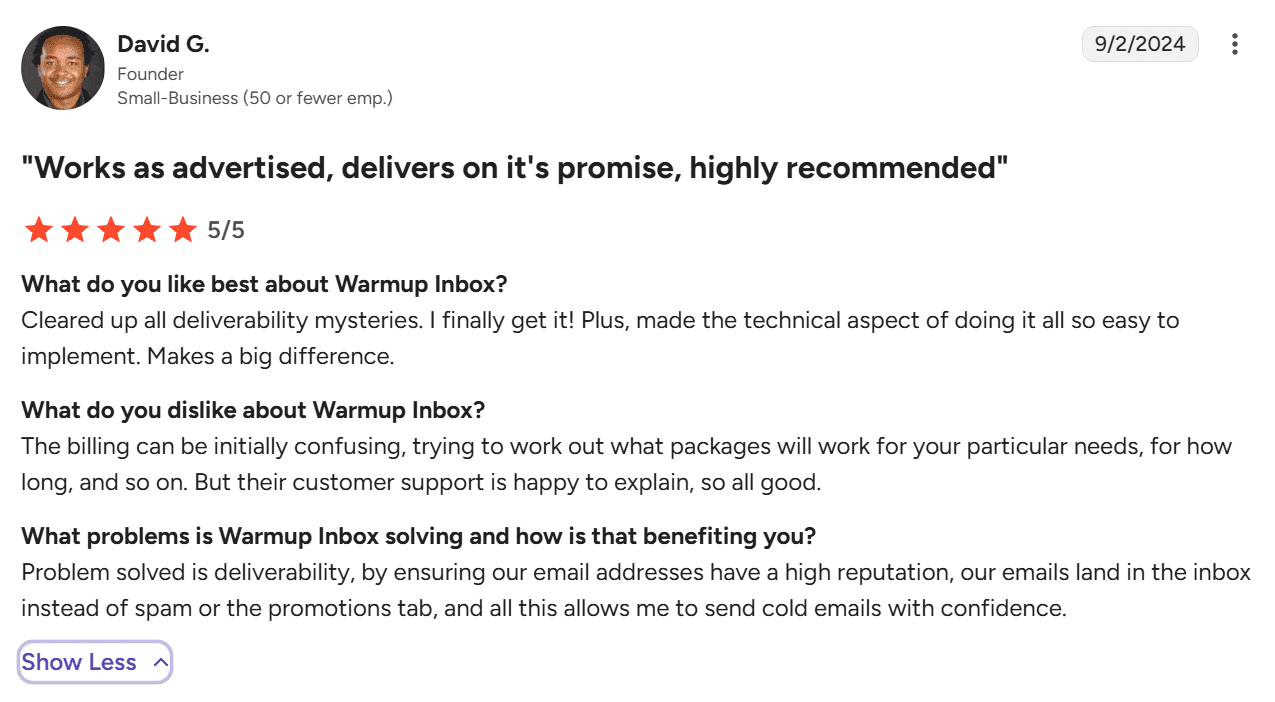Open reviewer name David G.
The width and height of the screenshot is (1275, 702).
coord(163,44)
